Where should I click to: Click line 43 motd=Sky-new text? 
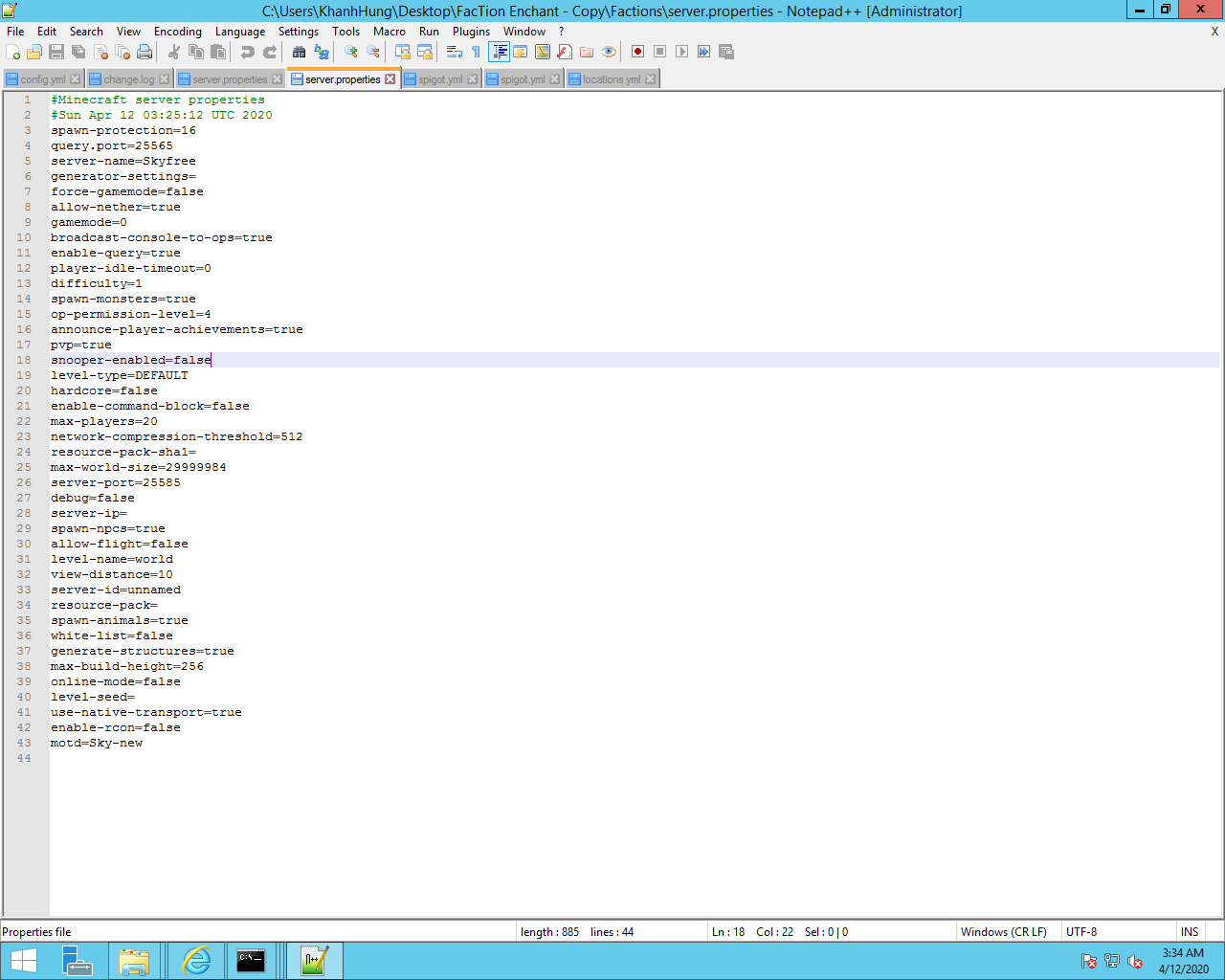click(97, 743)
